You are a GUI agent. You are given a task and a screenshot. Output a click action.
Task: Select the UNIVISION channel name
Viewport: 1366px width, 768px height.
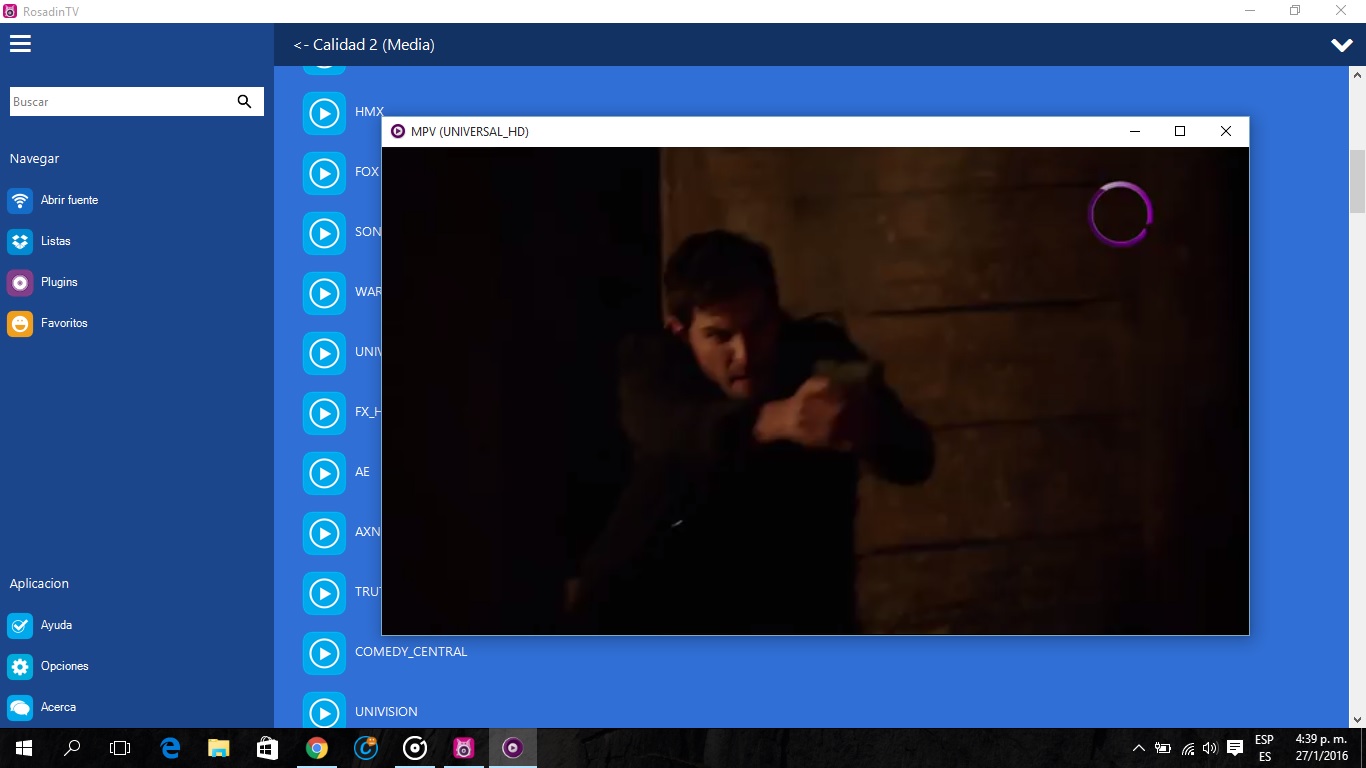386,712
